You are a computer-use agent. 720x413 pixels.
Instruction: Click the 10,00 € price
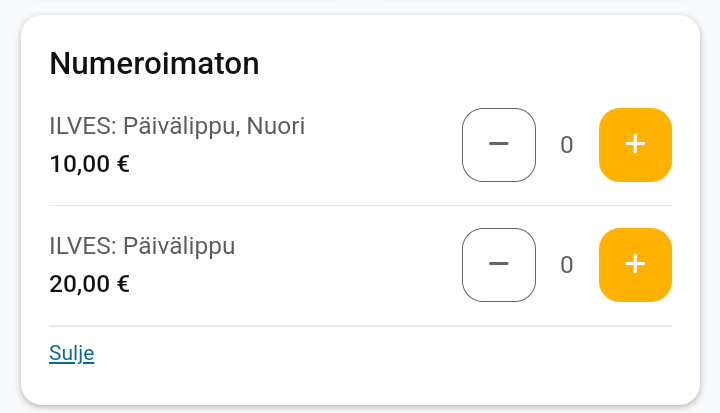89,164
